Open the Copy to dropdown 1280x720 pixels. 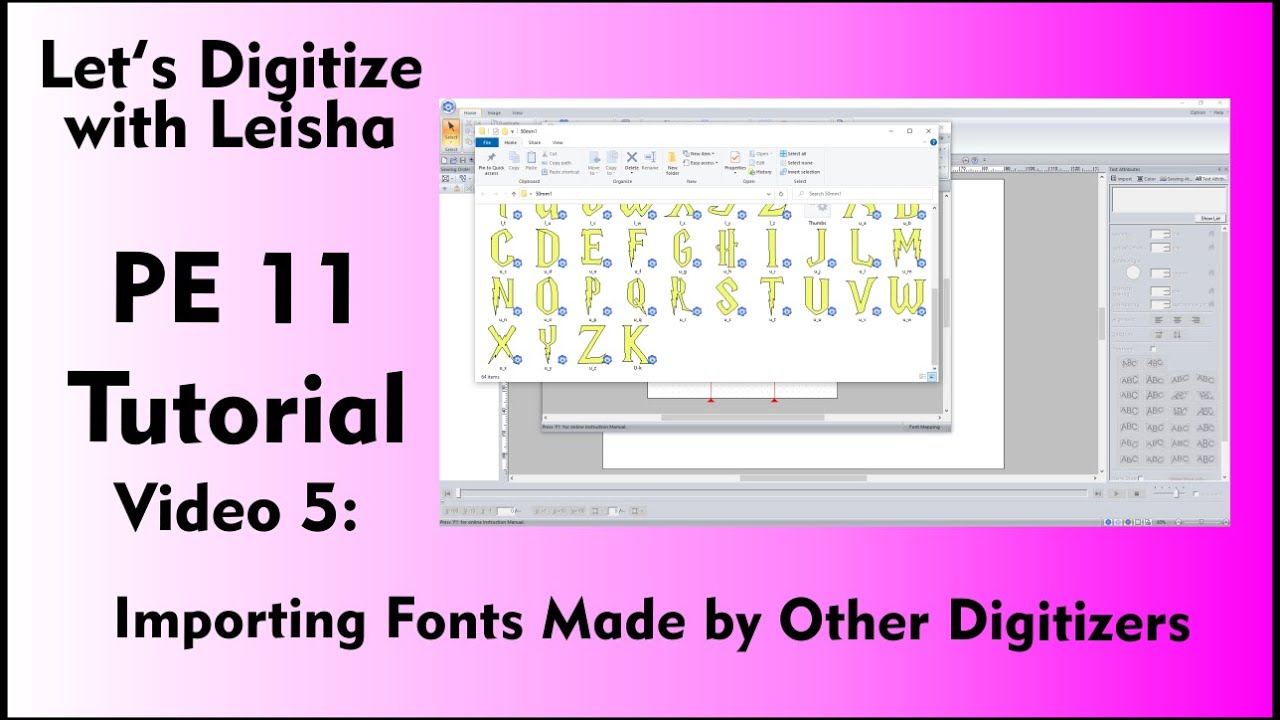(x=612, y=162)
